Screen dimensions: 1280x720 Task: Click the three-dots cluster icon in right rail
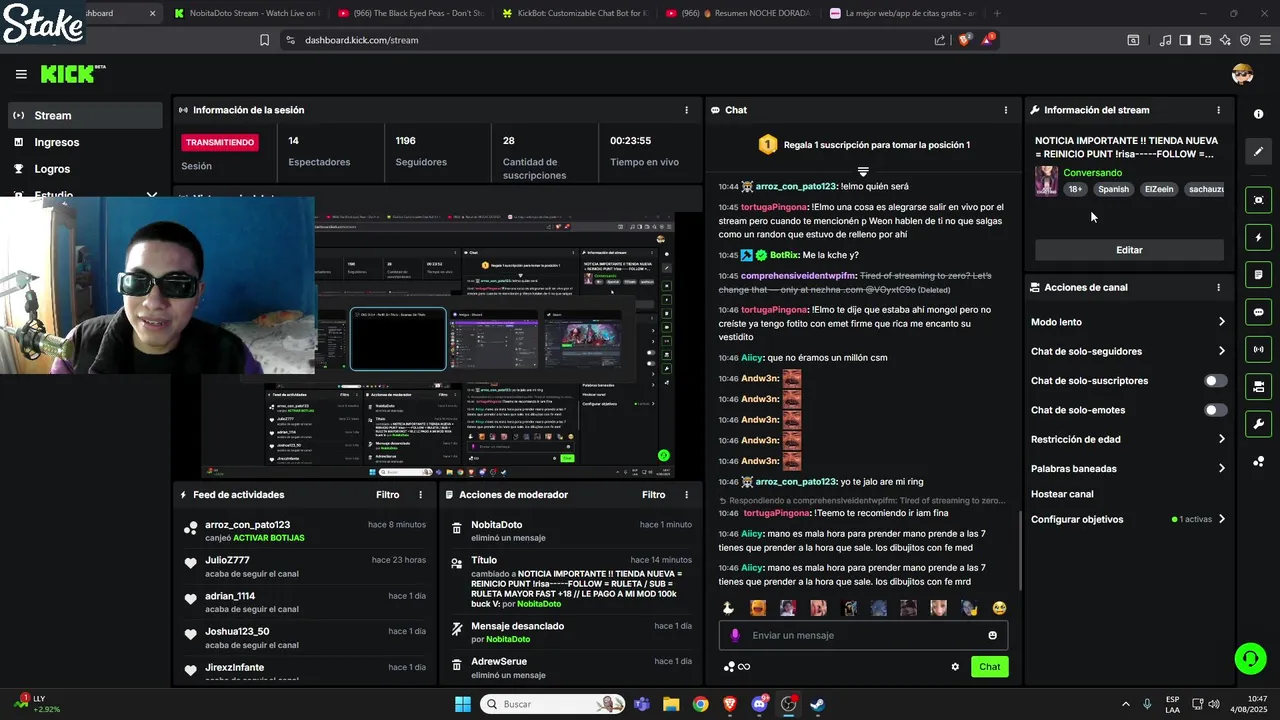[x=1258, y=461]
